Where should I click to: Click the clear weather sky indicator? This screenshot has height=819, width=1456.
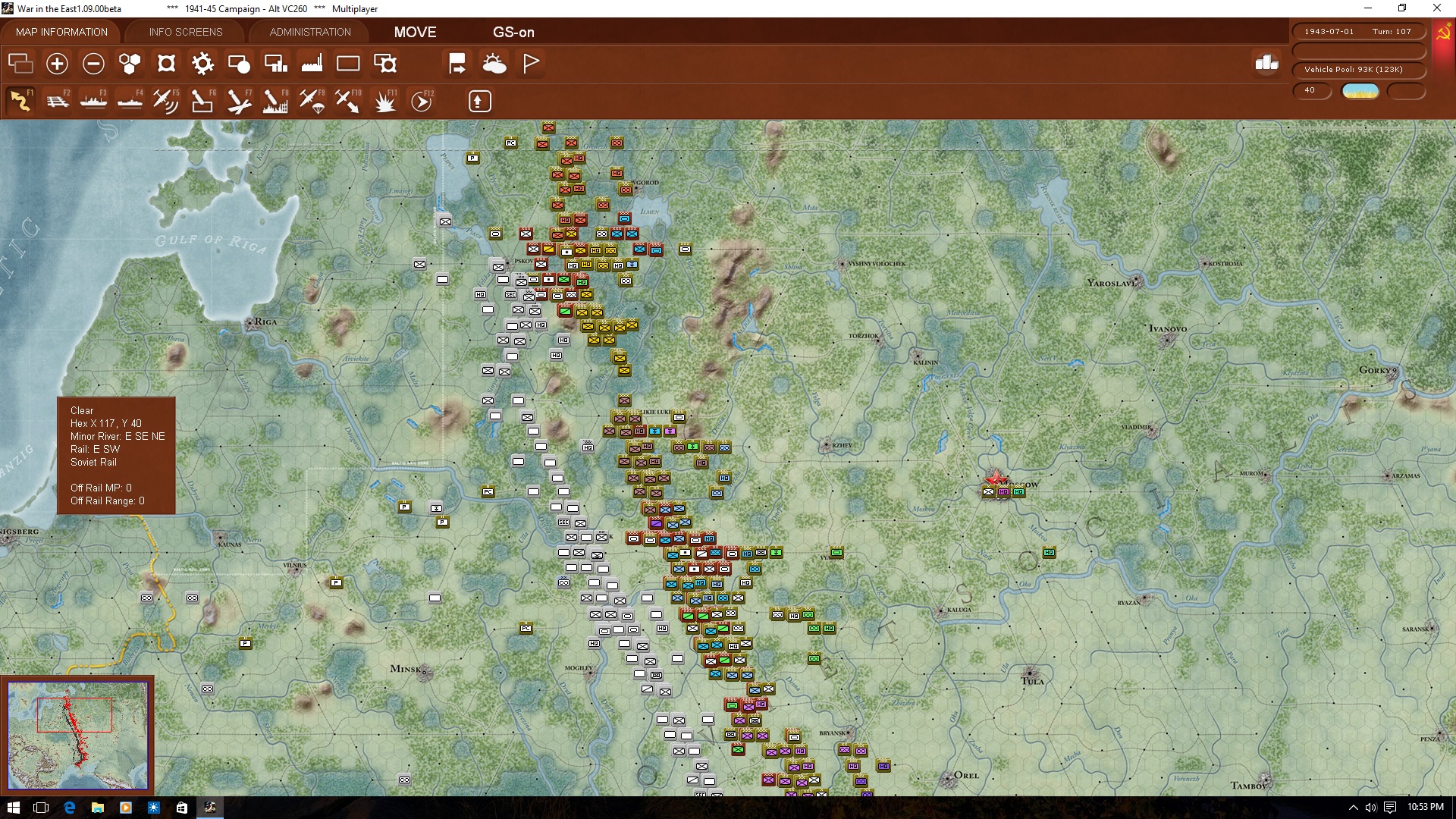click(x=1360, y=91)
